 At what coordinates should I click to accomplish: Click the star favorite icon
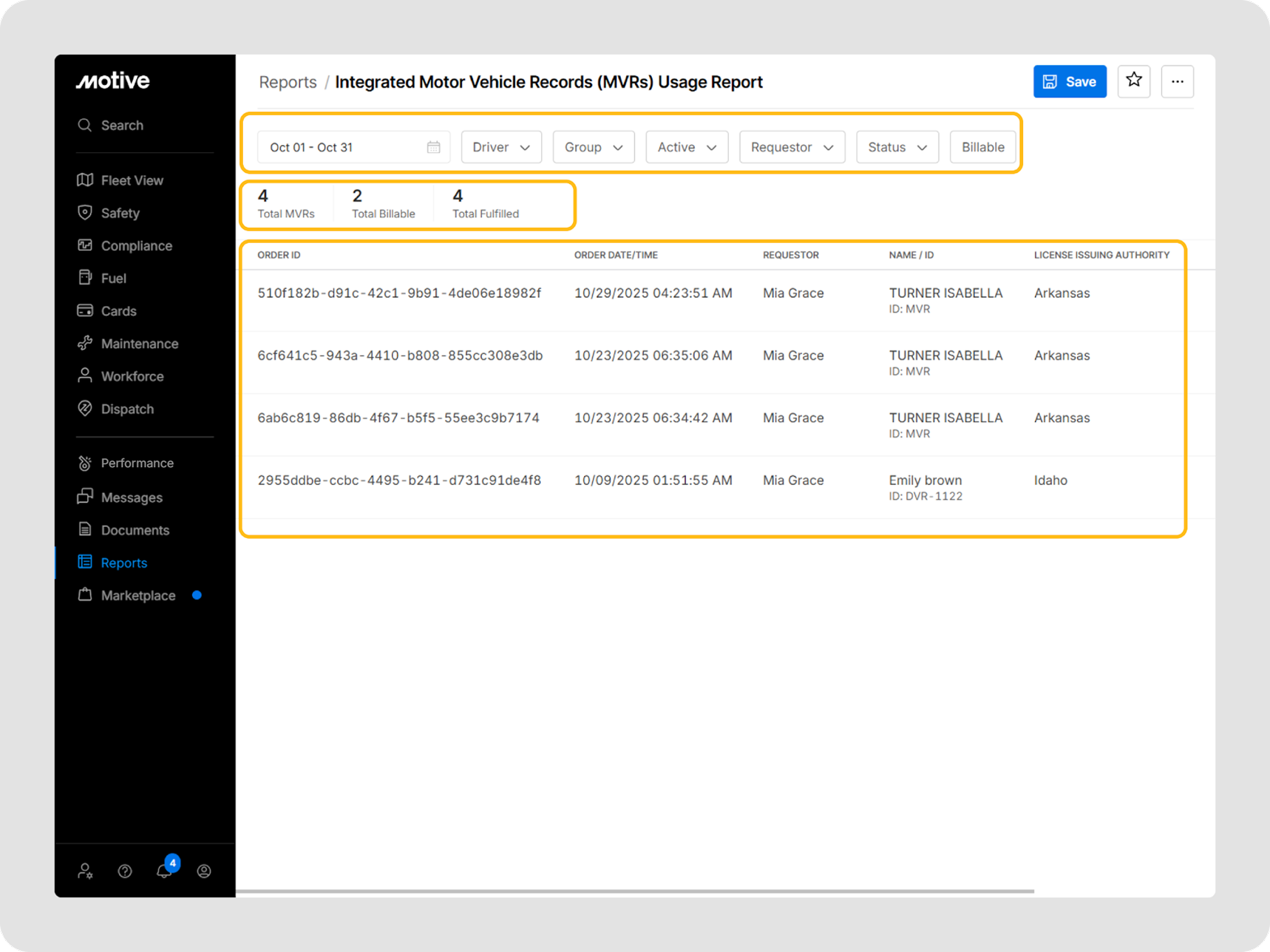[x=1133, y=81]
